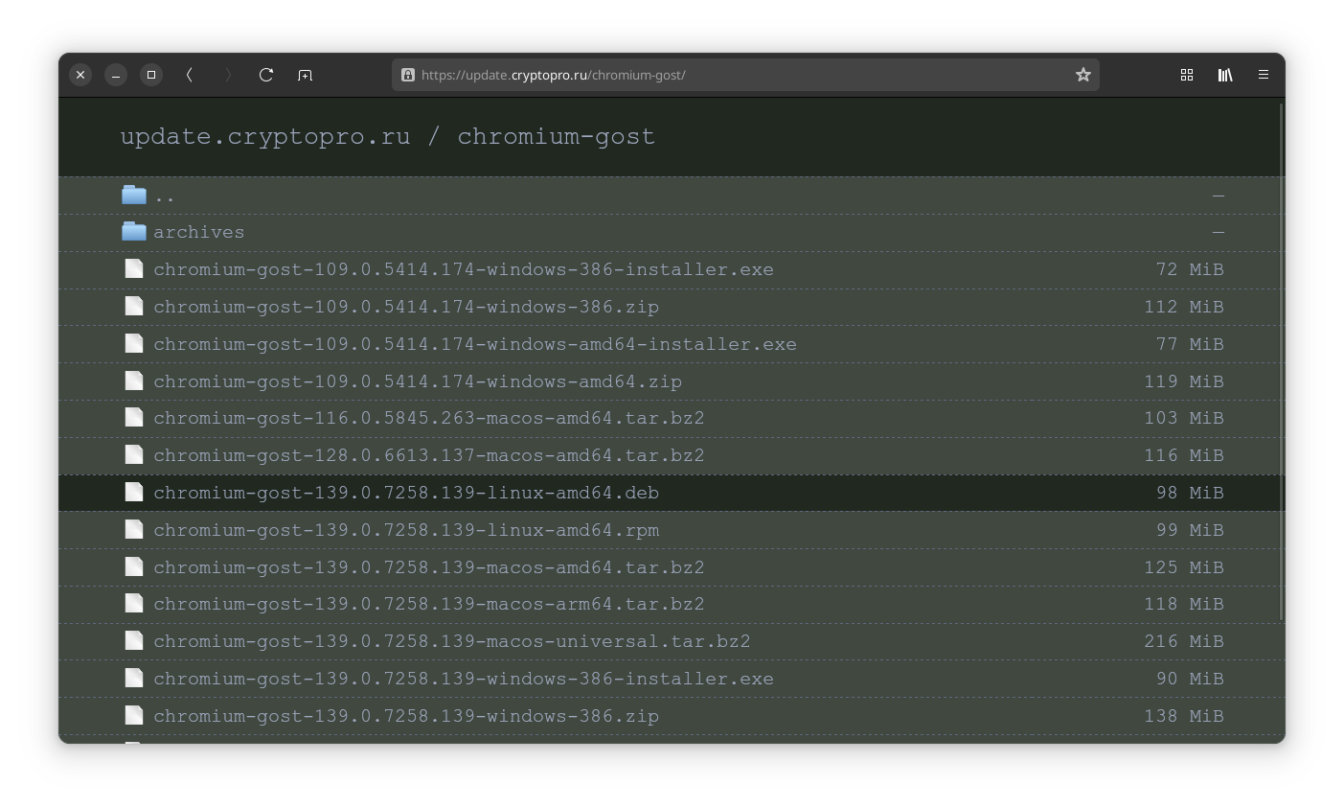The image size is (1344, 808).
Task: Click the 125 MiB size value
Action: pyautogui.click(x=1184, y=567)
